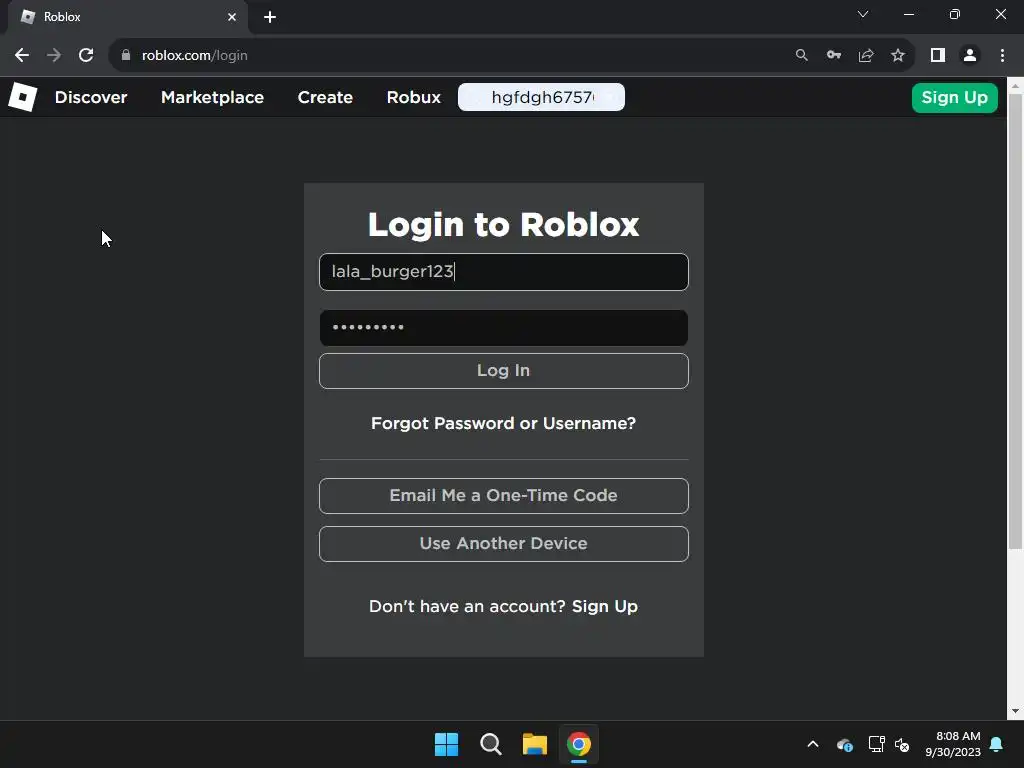Screen dimensions: 1024x768
Task: Open Robux in Roblox navigation
Action: pyautogui.click(x=413, y=97)
